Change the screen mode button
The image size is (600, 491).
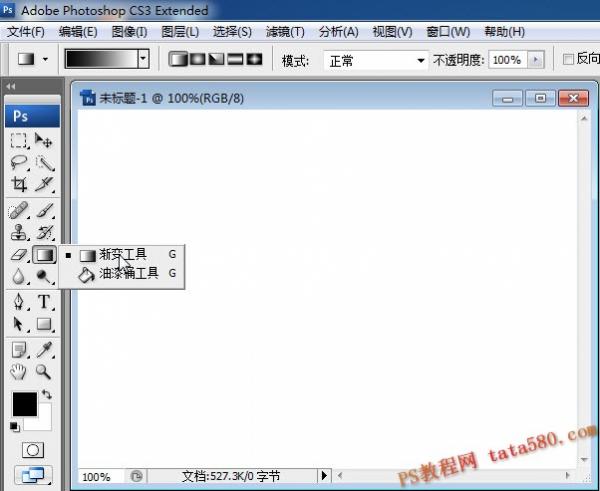tap(33, 475)
